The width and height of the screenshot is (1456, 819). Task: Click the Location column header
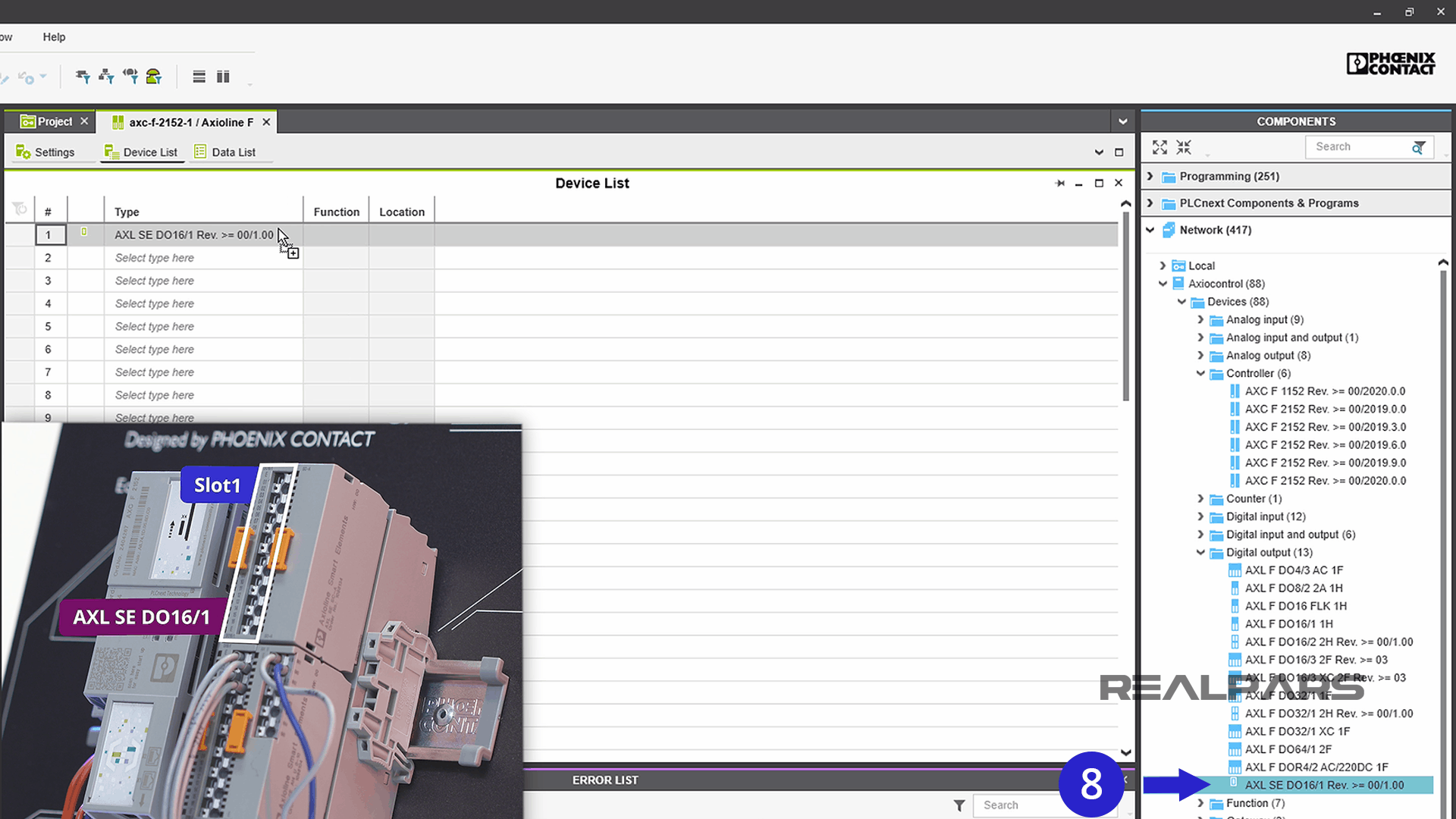402,212
